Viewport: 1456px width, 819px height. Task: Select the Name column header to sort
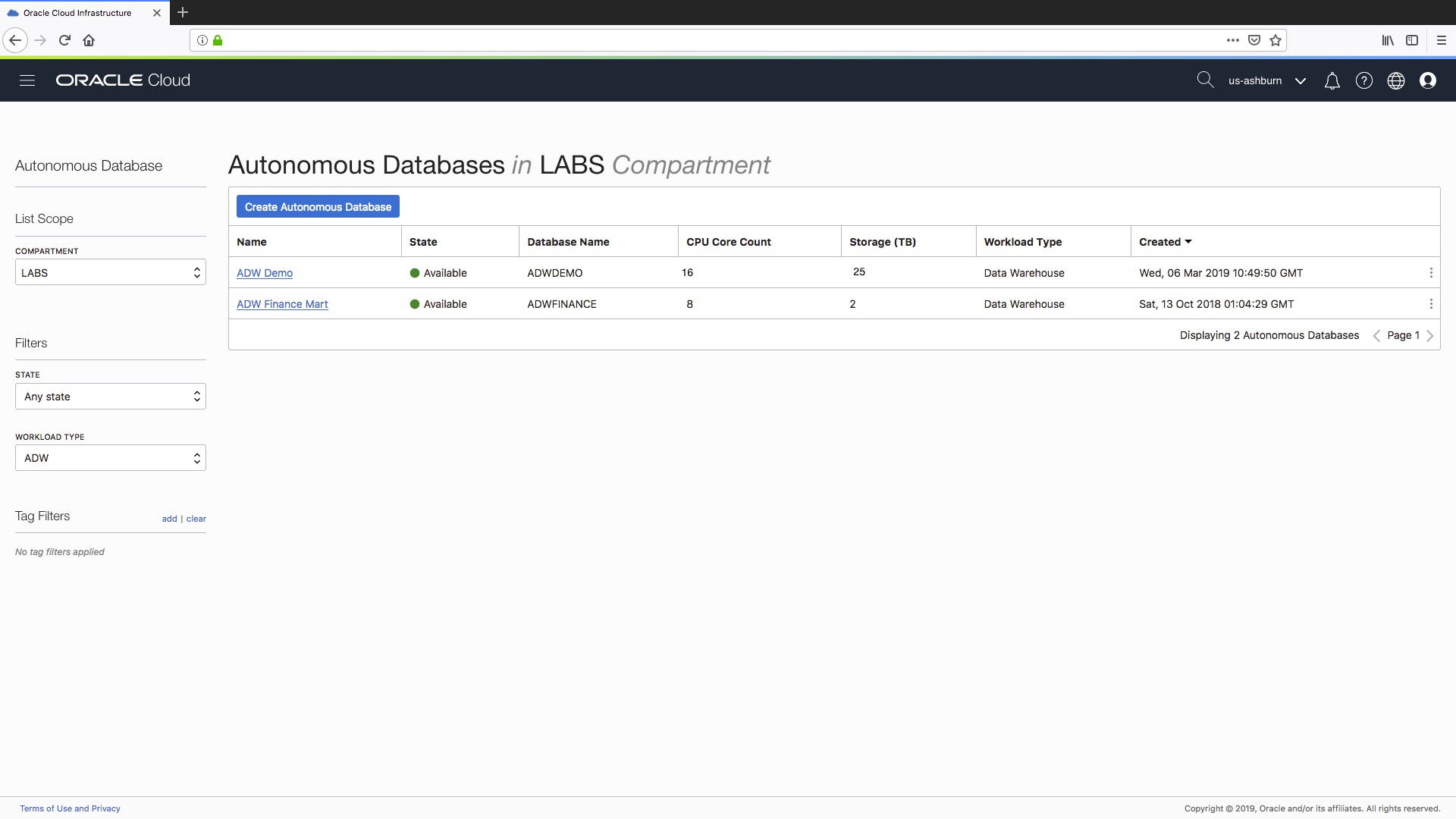point(251,241)
